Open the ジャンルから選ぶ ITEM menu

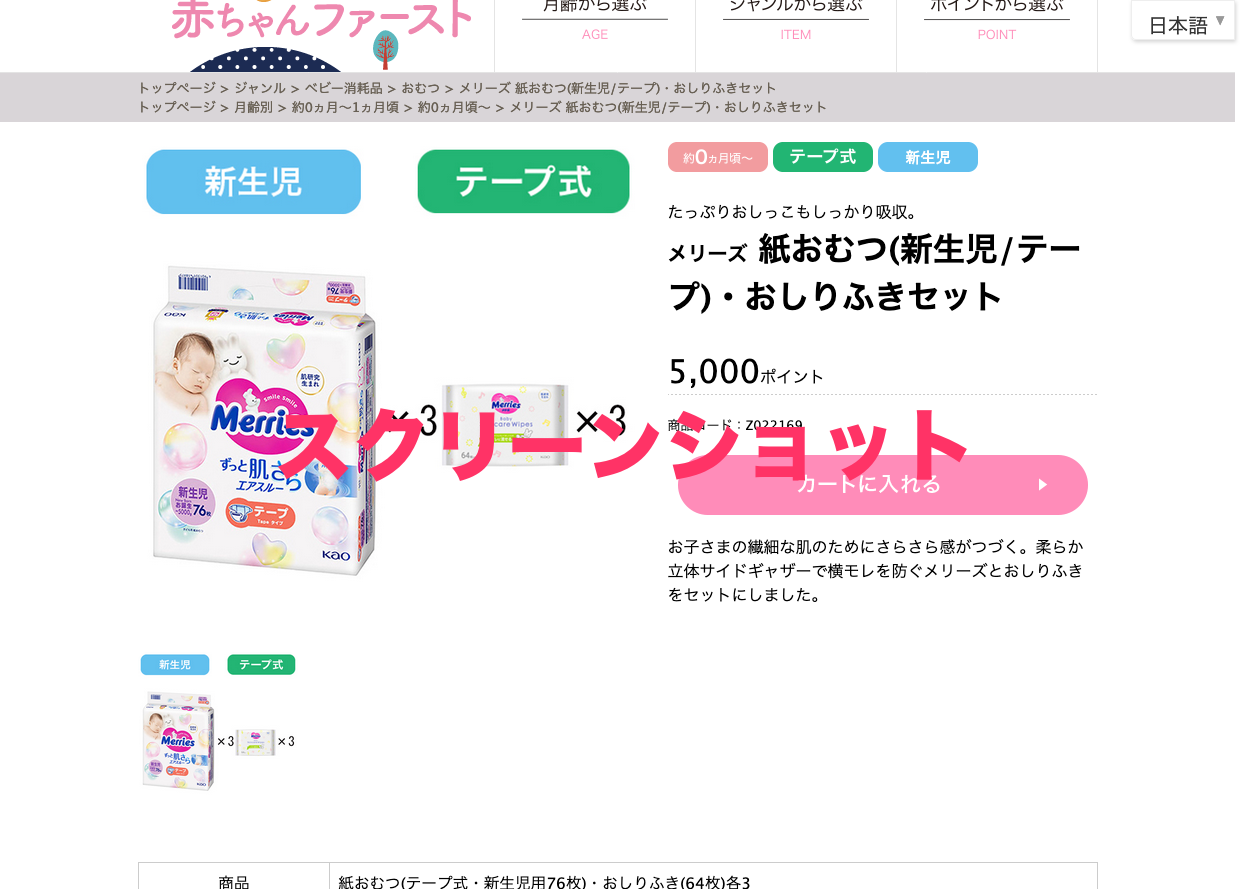click(796, 21)
